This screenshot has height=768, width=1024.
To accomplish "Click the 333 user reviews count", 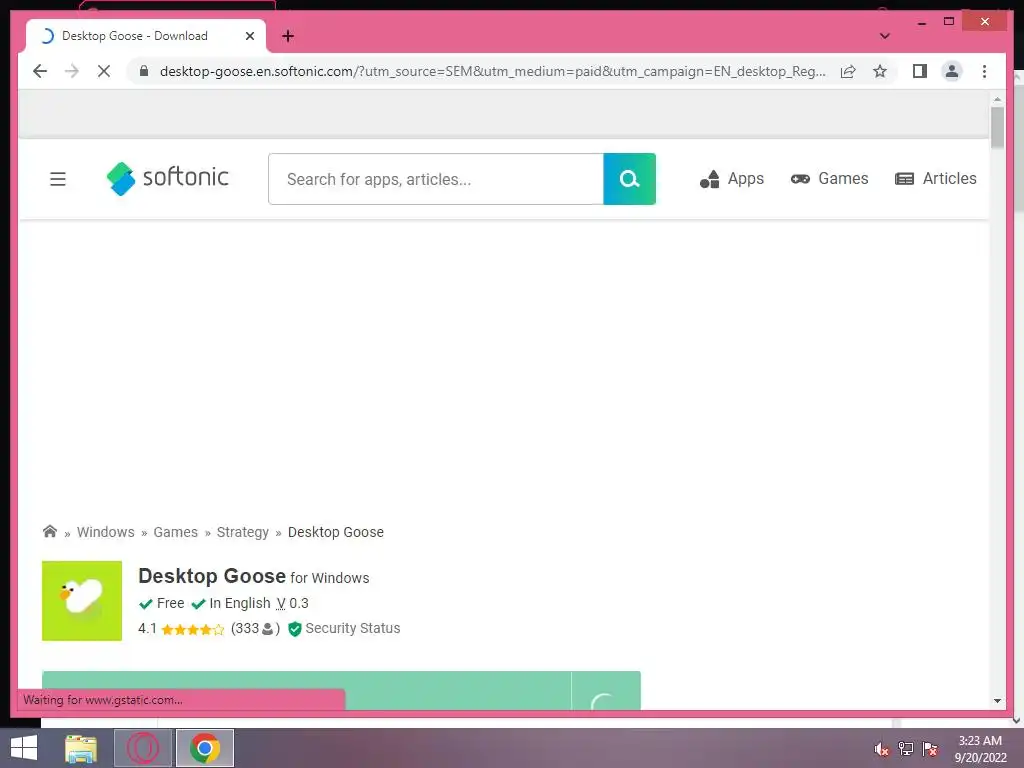I will click(x=255, y=628).
